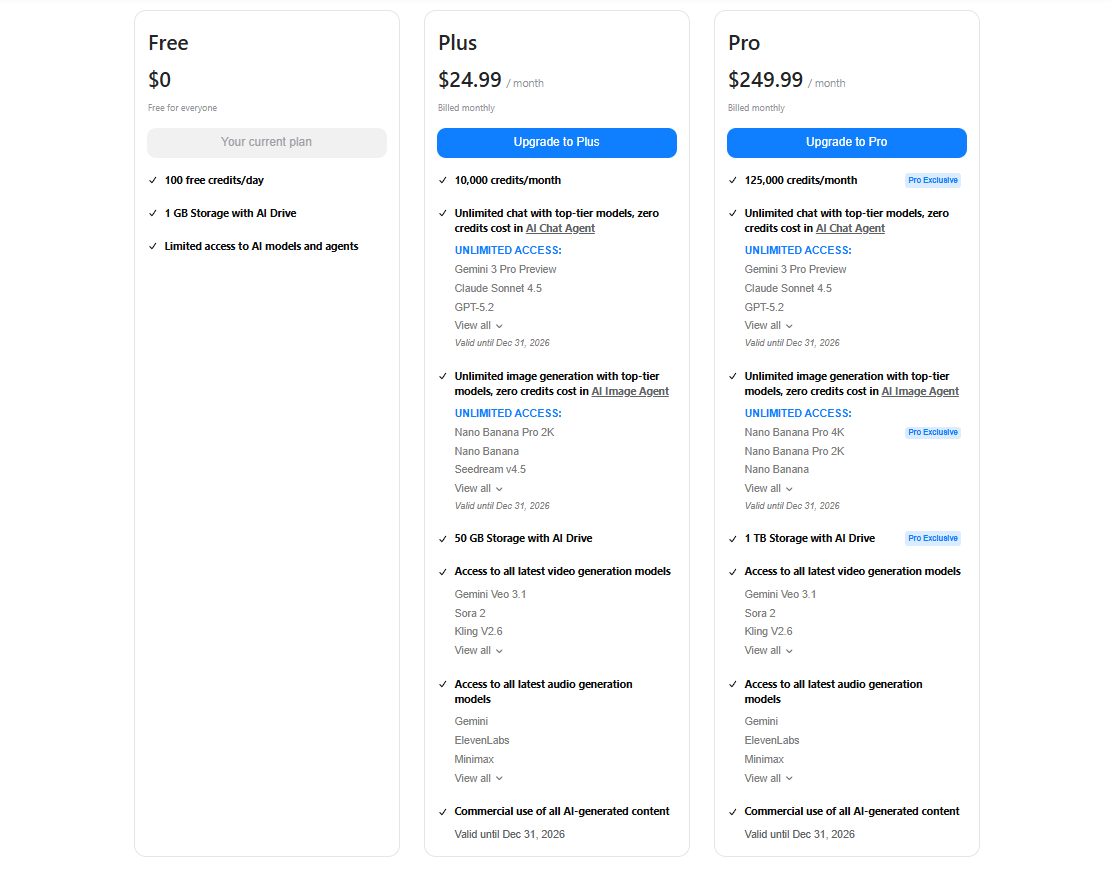Click checkmark icon beside 100 free credits/day

153,180
